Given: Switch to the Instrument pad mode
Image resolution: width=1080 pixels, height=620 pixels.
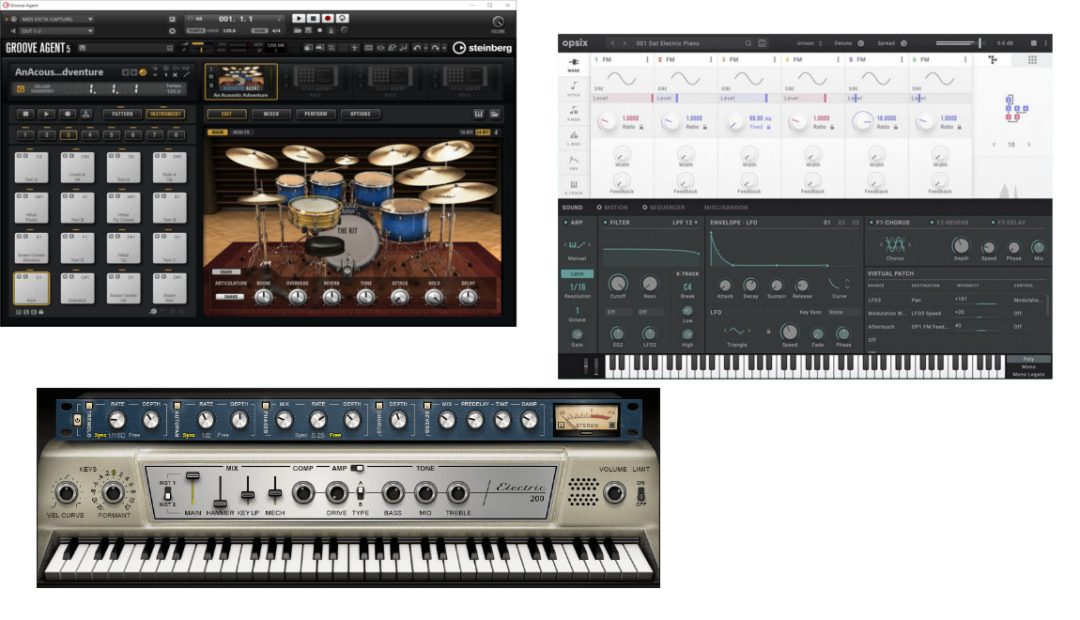Looking at the screenshot, I should coord(165,114).
